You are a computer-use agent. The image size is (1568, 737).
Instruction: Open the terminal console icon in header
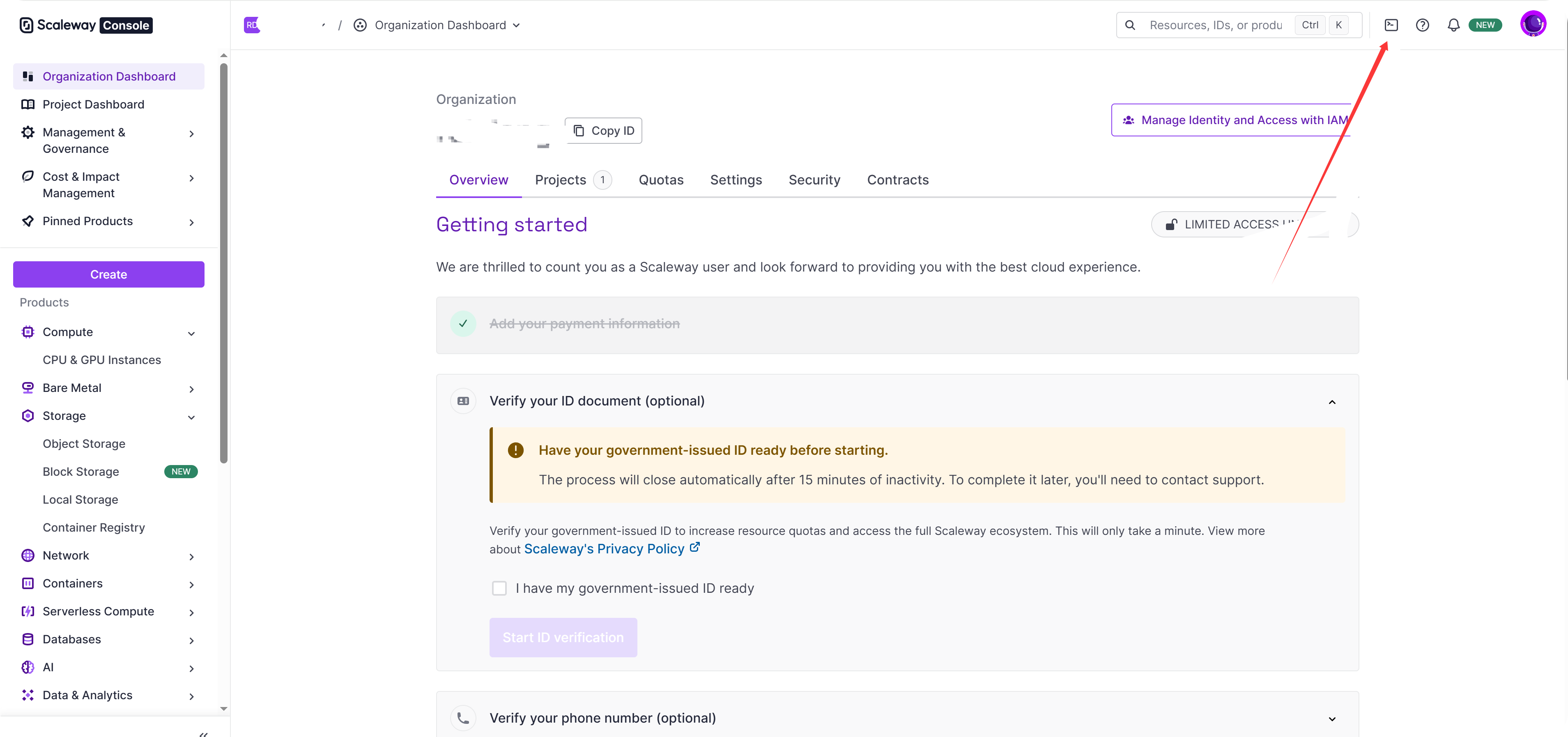click(1391, 25)
